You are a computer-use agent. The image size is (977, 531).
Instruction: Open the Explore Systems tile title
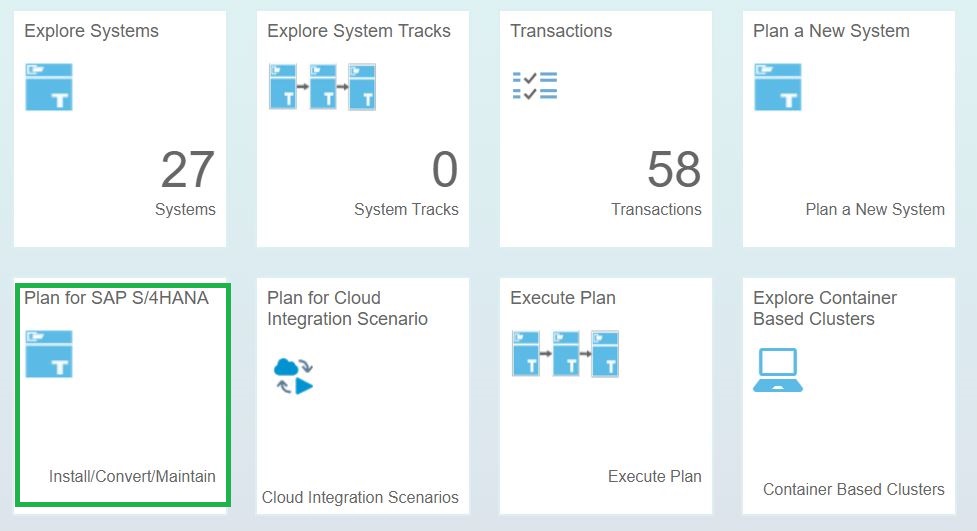coord(92,31)
